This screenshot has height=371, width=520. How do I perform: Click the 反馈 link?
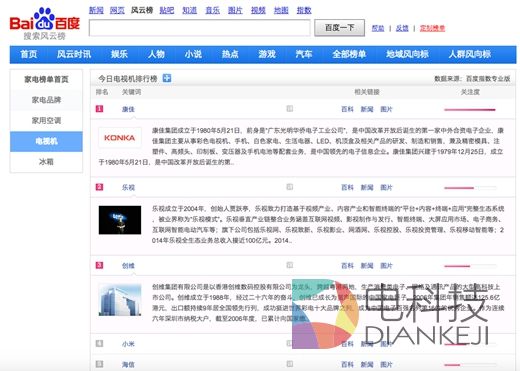[402, 28]
